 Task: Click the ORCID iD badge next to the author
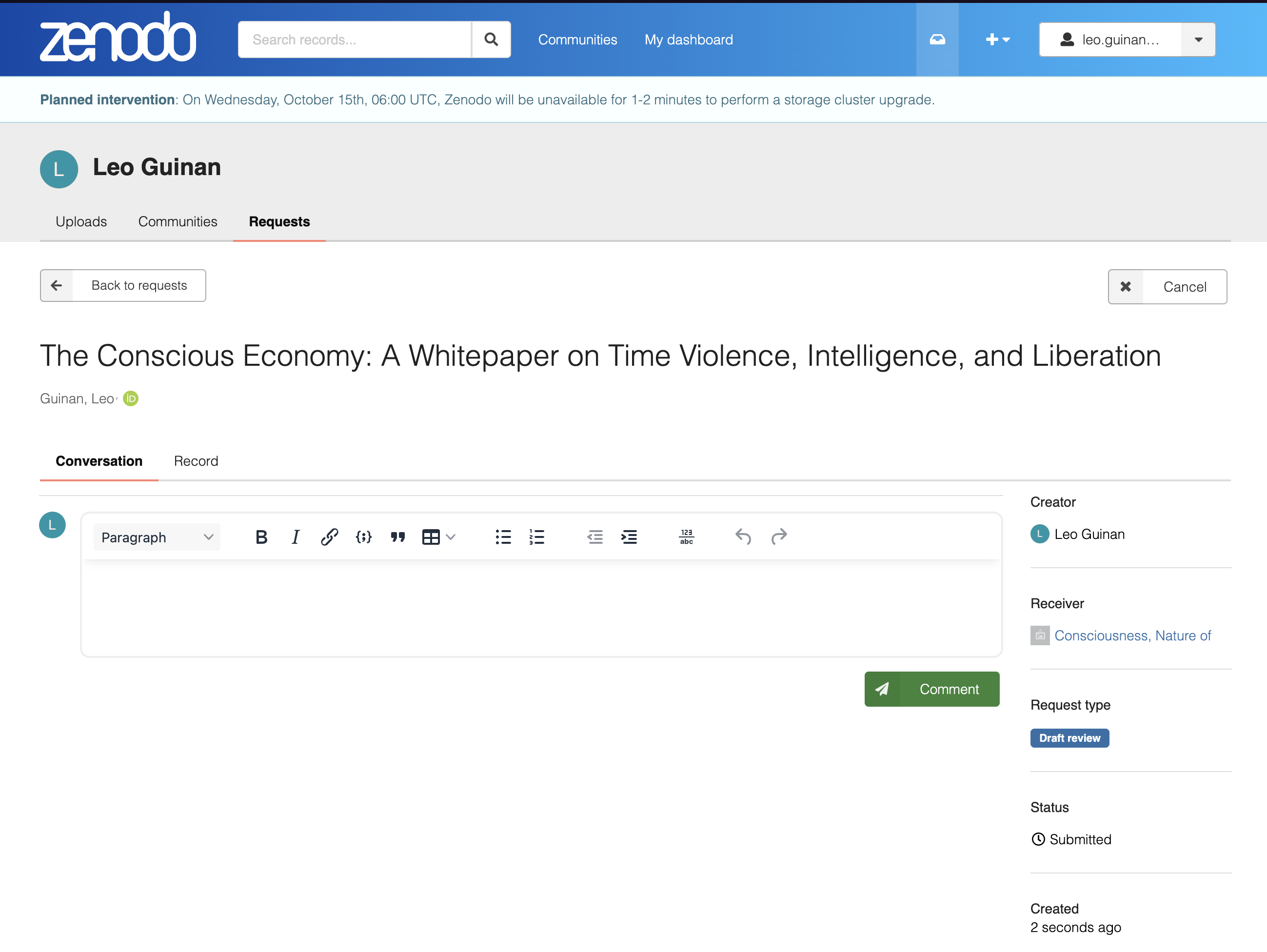[131, 398]
